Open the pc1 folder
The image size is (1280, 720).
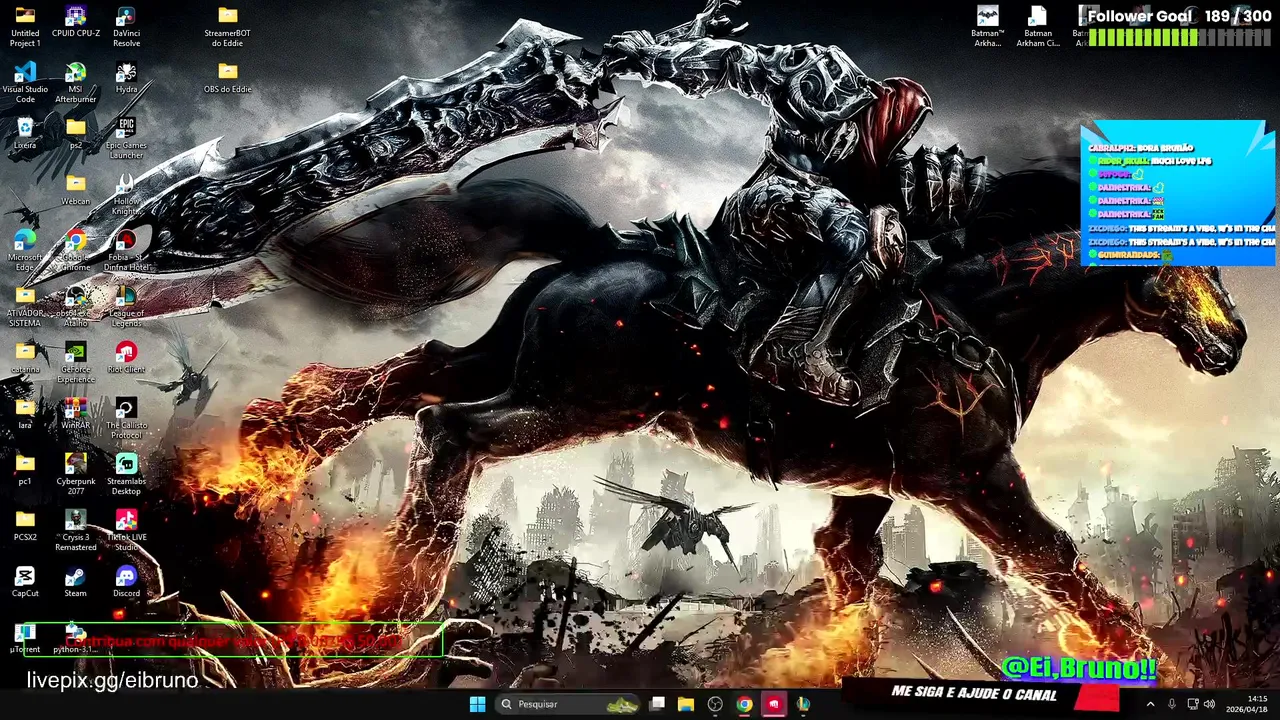pos(25,470)
